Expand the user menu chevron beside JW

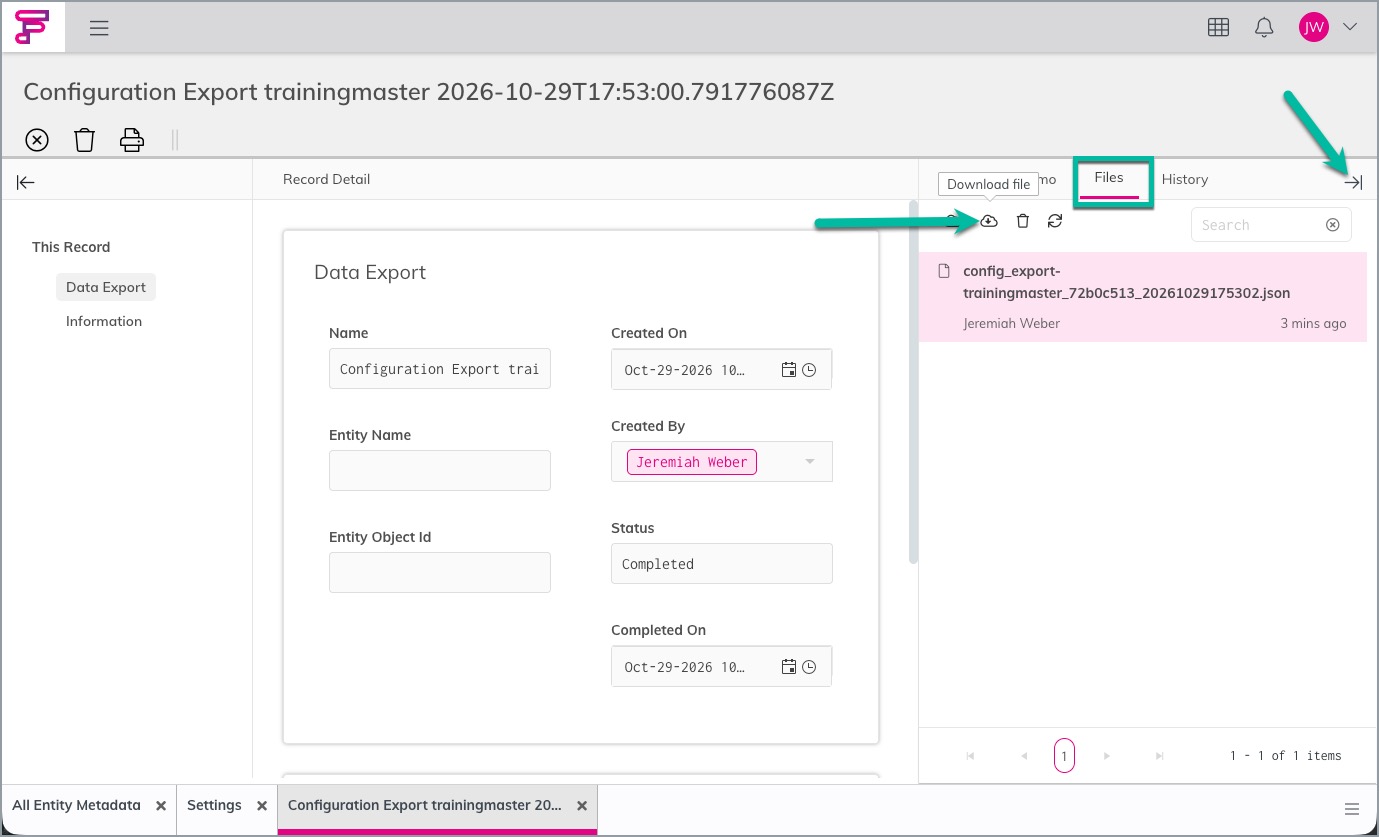pos(1349,27)
